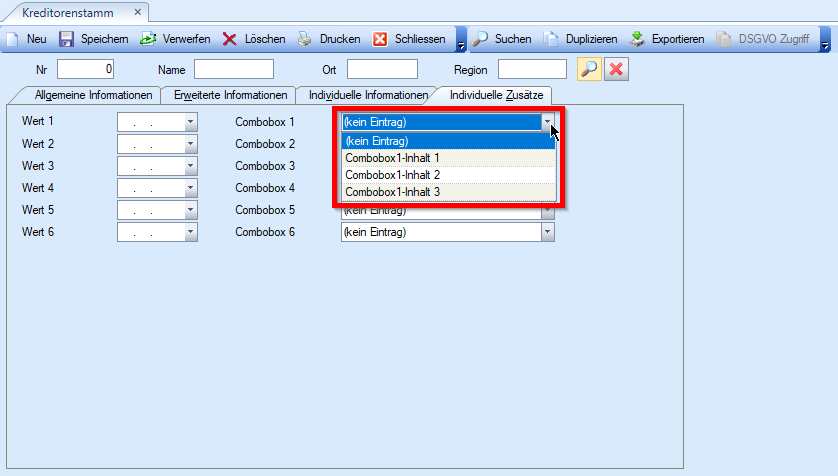
Task: Close the Kreditorenstamm tab
Action: click(137, 12)
